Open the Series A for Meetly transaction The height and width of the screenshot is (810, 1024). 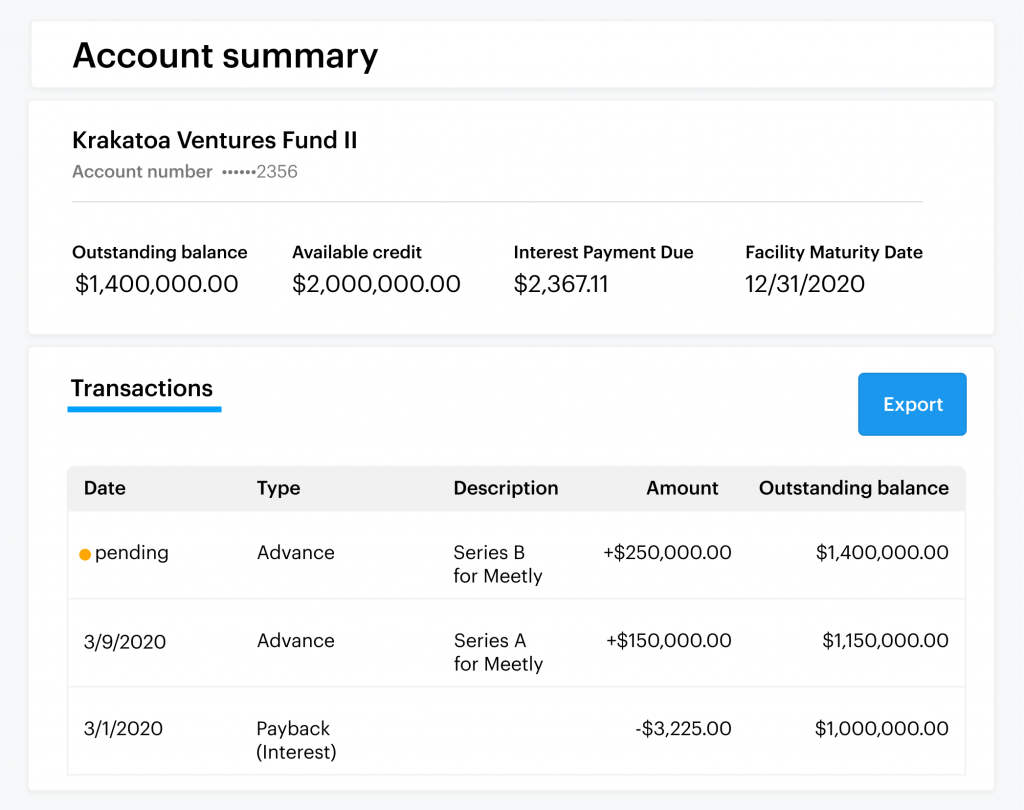[498, 652]
